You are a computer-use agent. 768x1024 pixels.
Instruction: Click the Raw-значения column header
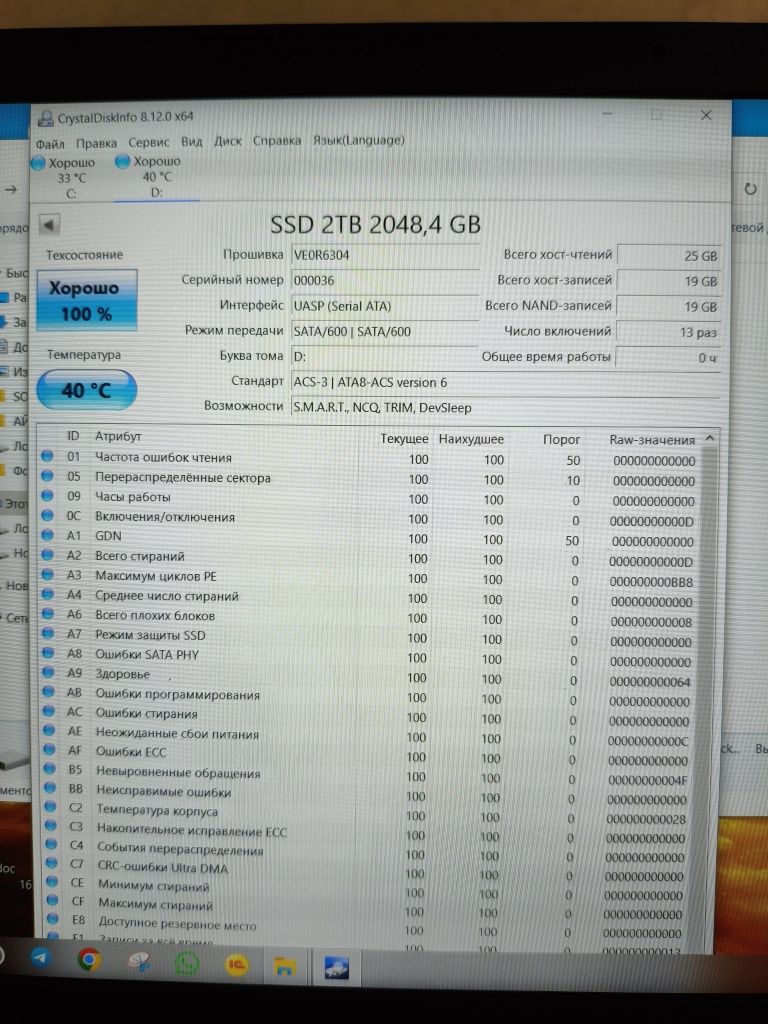pyautogui.click(x=652, y=440)
